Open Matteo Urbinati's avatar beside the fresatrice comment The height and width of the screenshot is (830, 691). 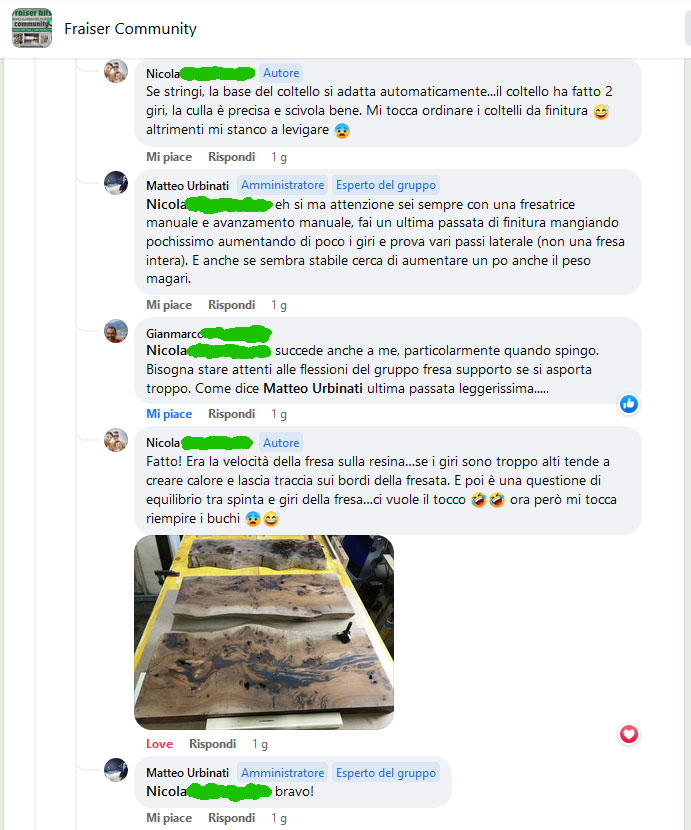(115, 183)
